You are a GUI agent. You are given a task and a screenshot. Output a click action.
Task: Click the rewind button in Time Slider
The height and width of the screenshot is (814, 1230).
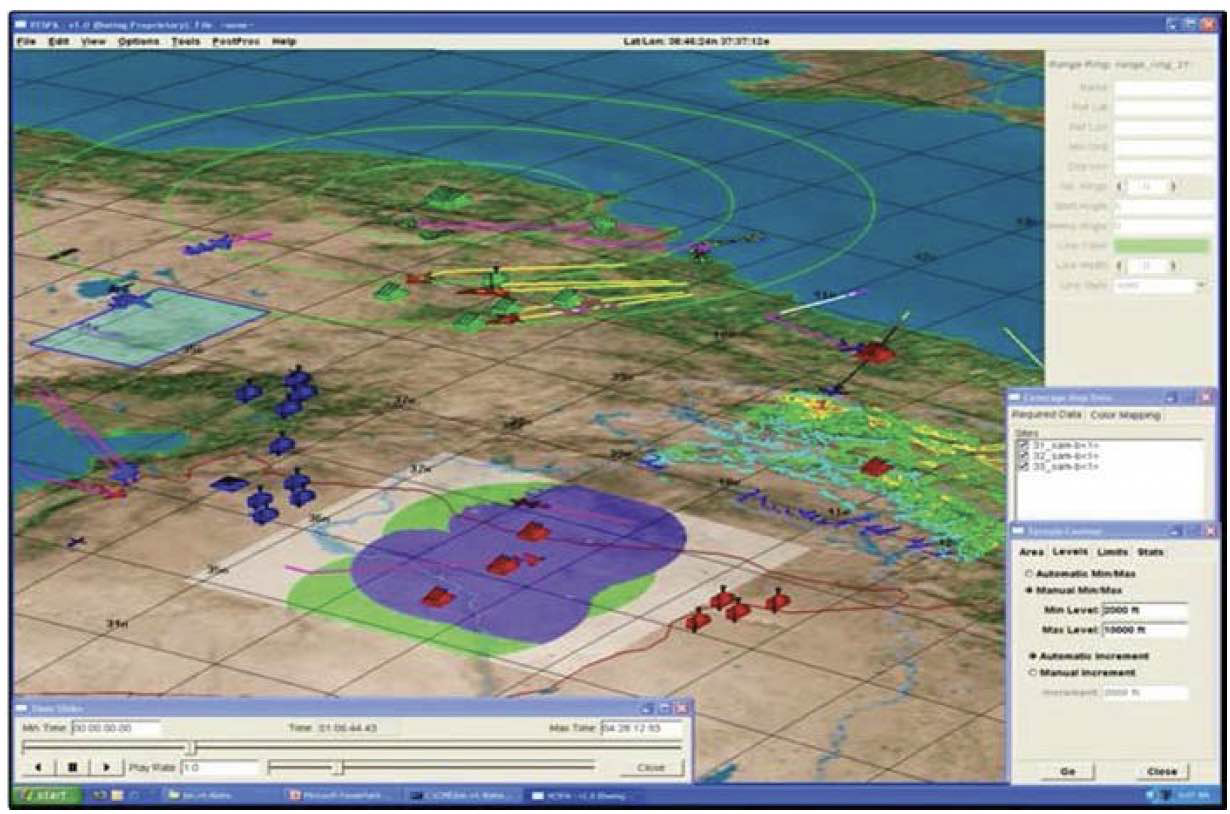pos(38,768)
